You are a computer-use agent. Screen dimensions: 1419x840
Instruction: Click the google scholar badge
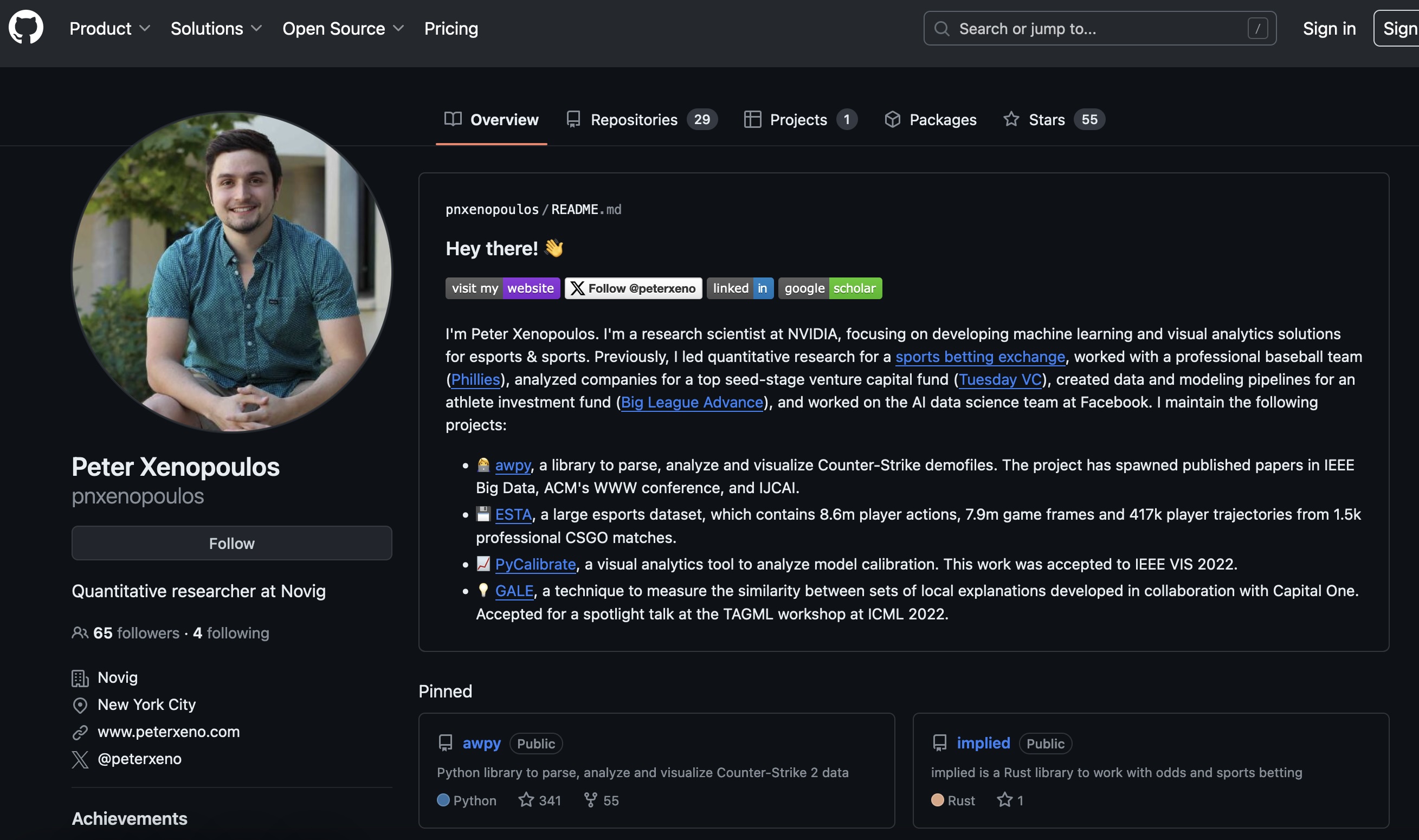830,288
